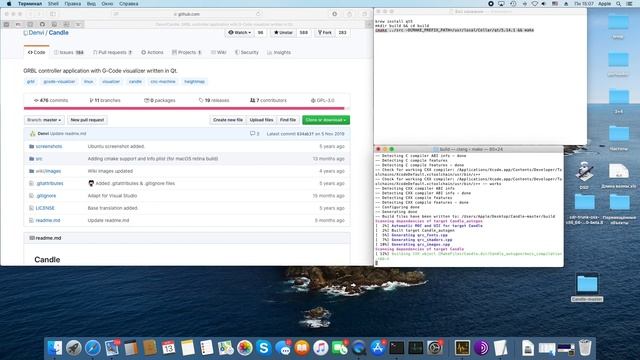Select Candle-master folder on desktop
Viewport: 640px width, 360px height.
point(587,288)
